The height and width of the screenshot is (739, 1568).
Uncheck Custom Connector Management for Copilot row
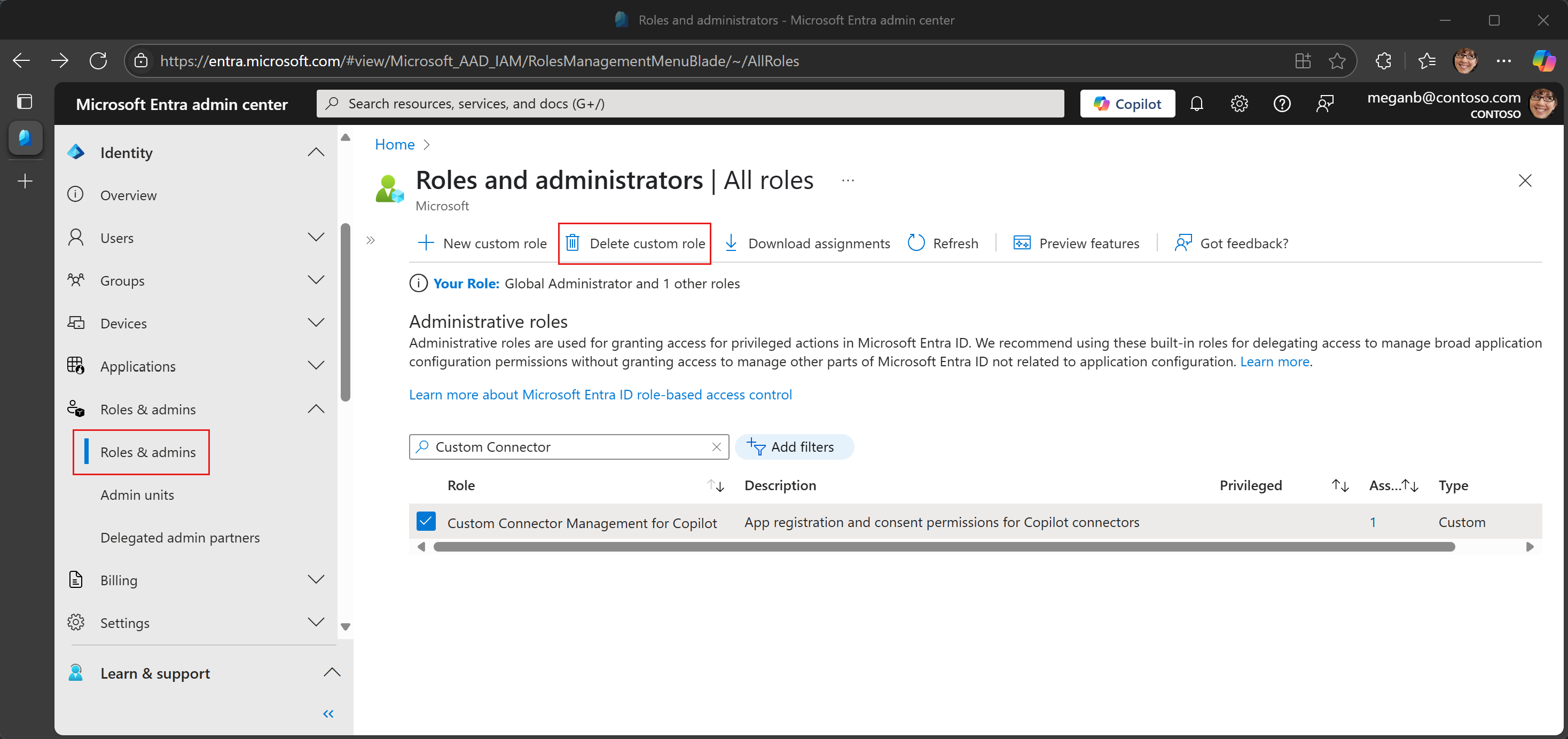pos(426,522)
